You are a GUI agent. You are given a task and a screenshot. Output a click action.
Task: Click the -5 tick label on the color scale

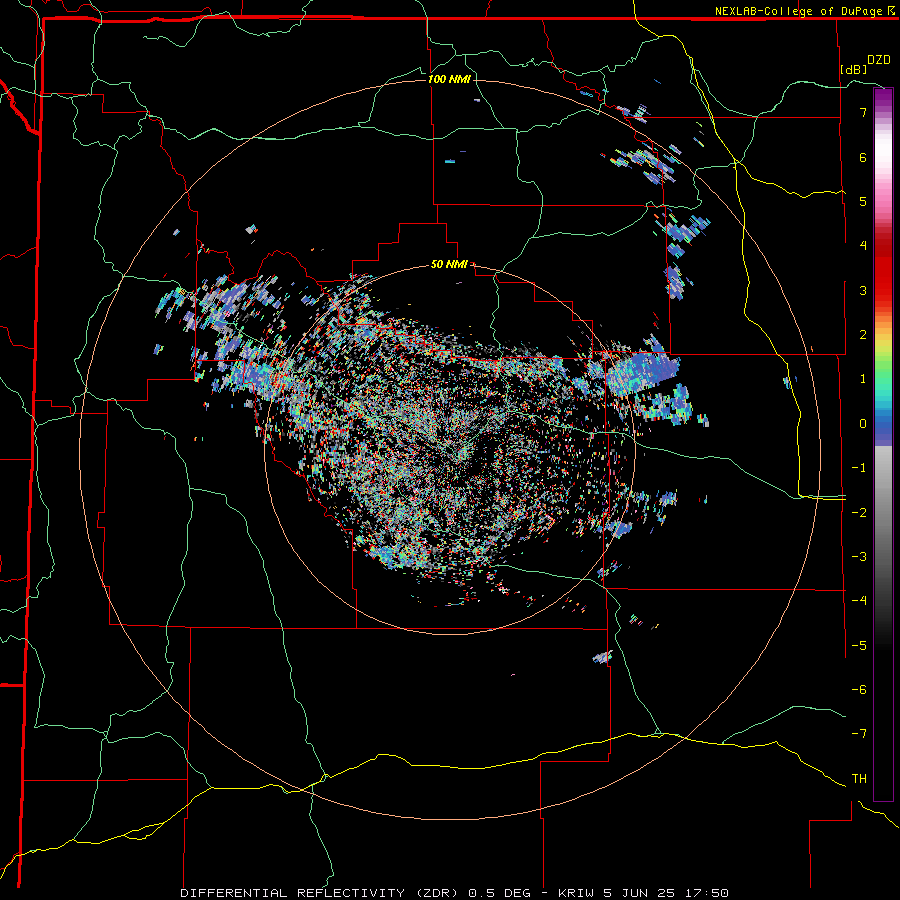pos(859,646)
